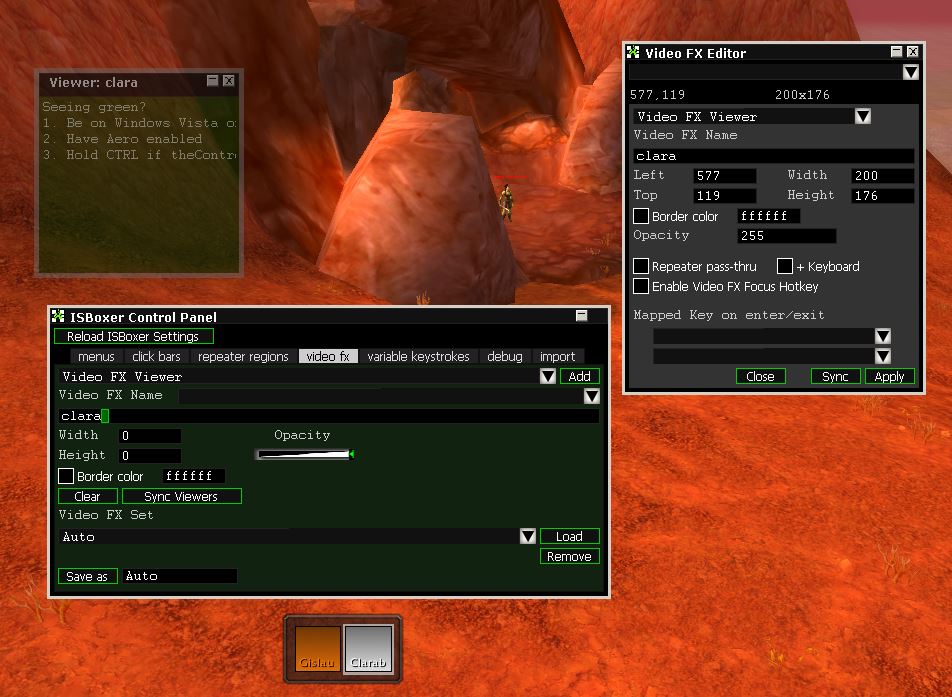Open the upper Mapped Key dropdown

coord(883,336)
